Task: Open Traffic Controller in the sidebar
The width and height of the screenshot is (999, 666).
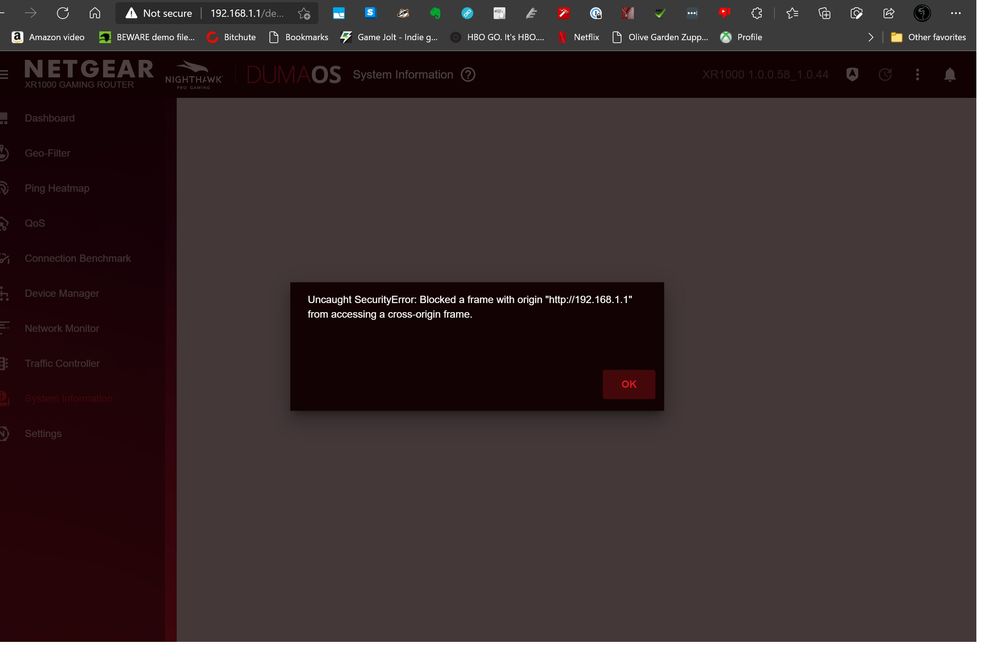Action: point(62,363)
